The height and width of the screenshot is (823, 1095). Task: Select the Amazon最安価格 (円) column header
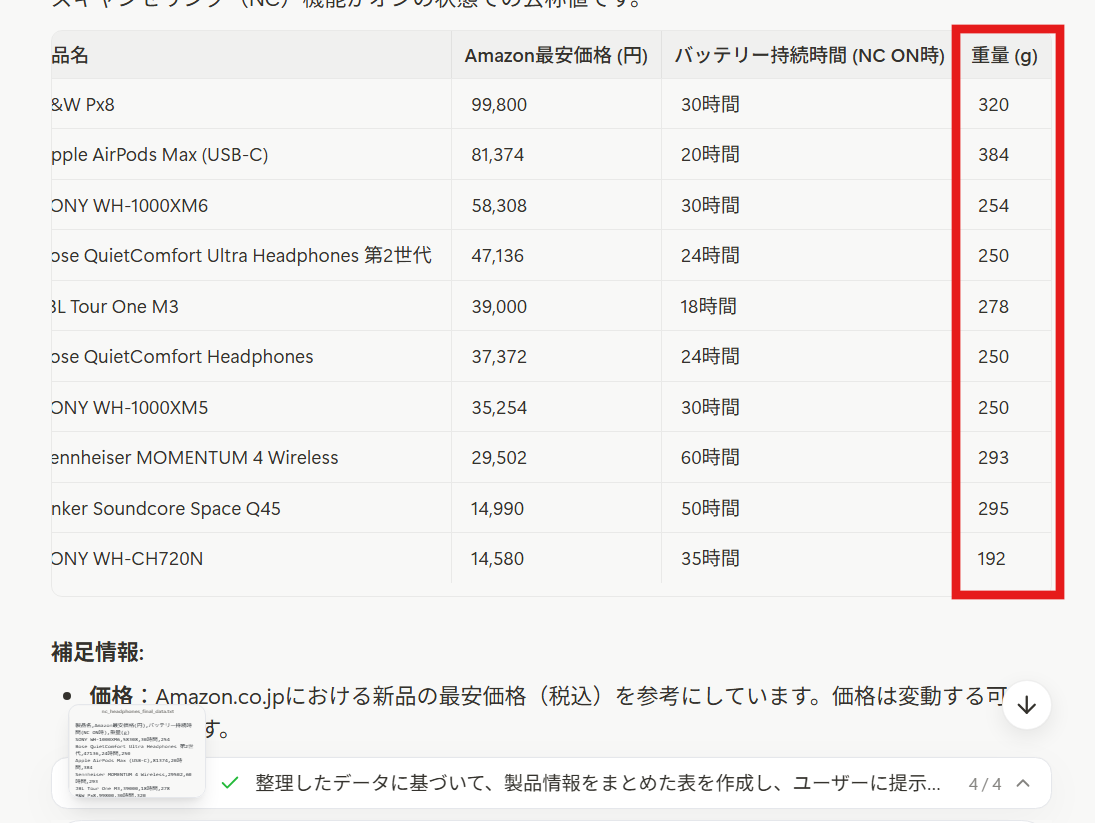pos(556,55)
